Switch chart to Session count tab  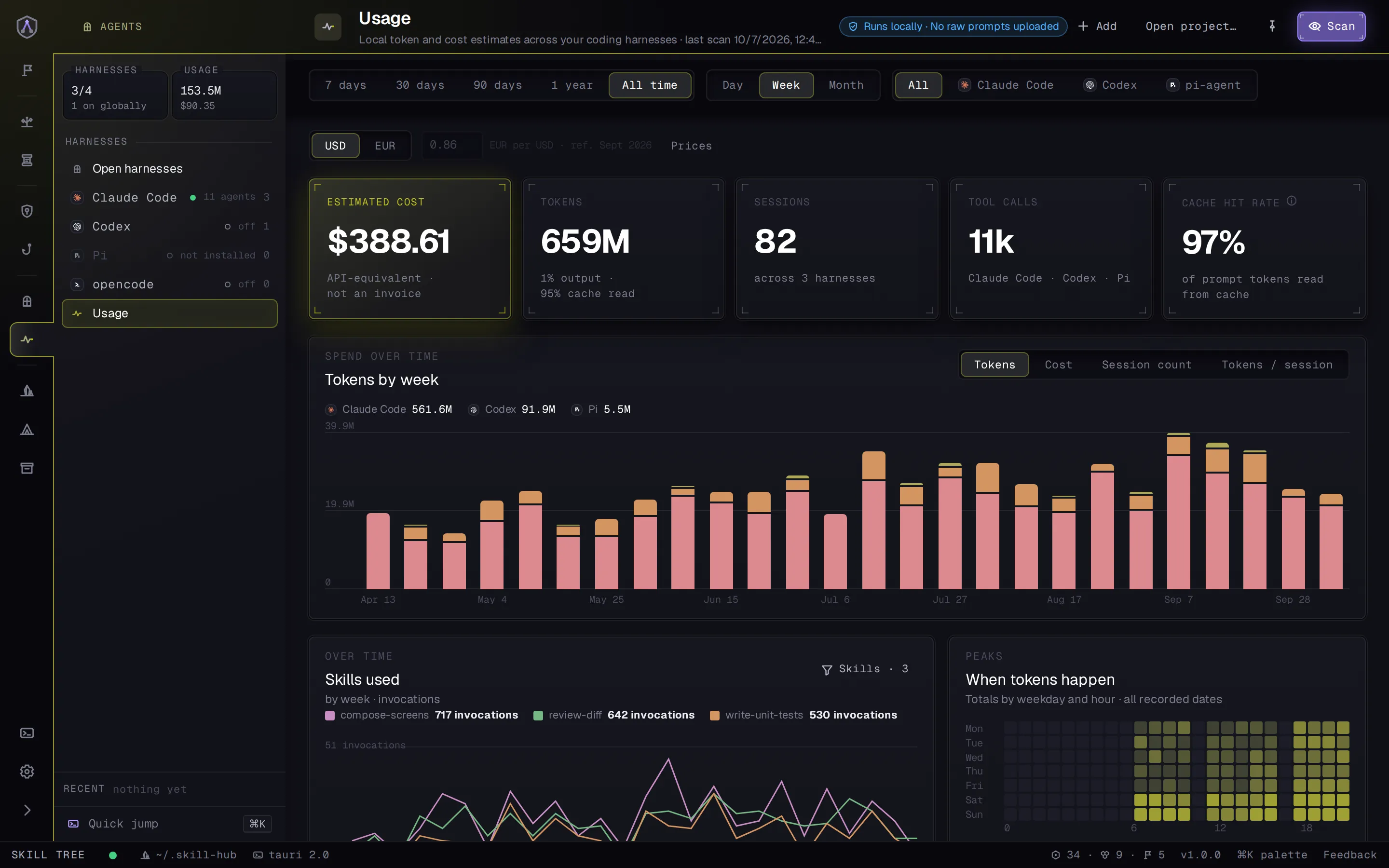[x=1146, y=365]
